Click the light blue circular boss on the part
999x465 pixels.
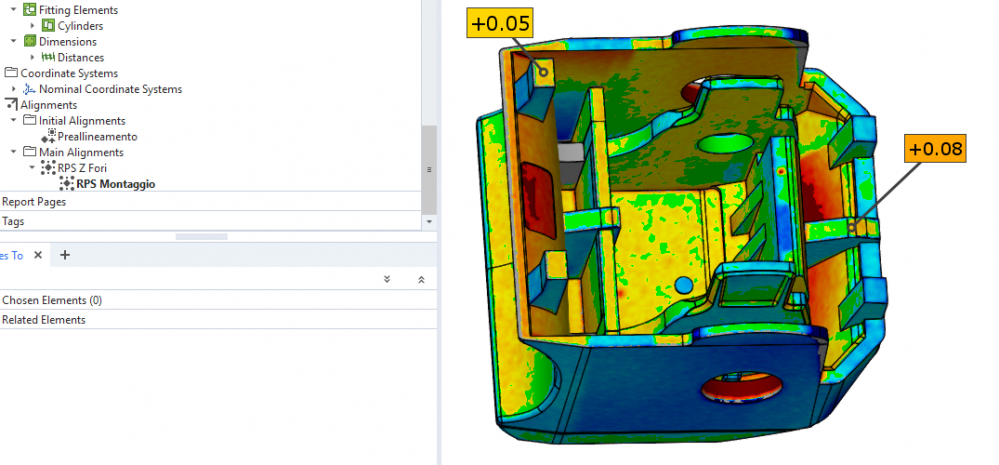[x=683, y=284]
